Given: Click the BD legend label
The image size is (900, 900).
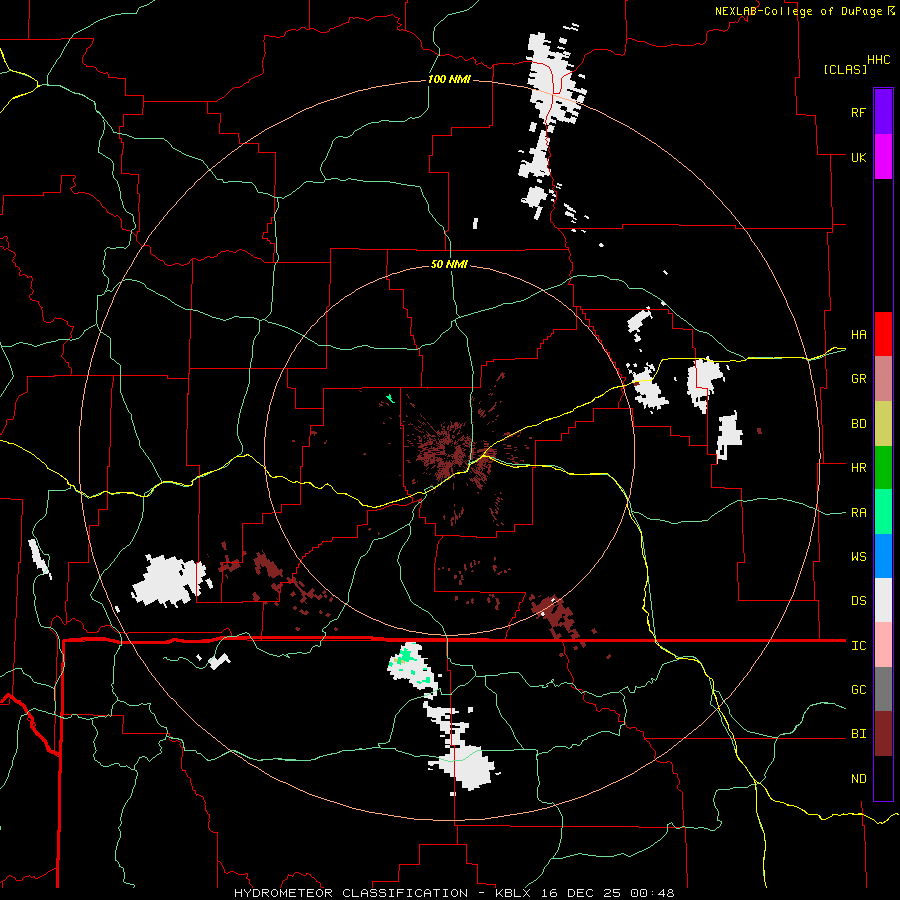Looking at the screenshot, I should pos(858,424).
